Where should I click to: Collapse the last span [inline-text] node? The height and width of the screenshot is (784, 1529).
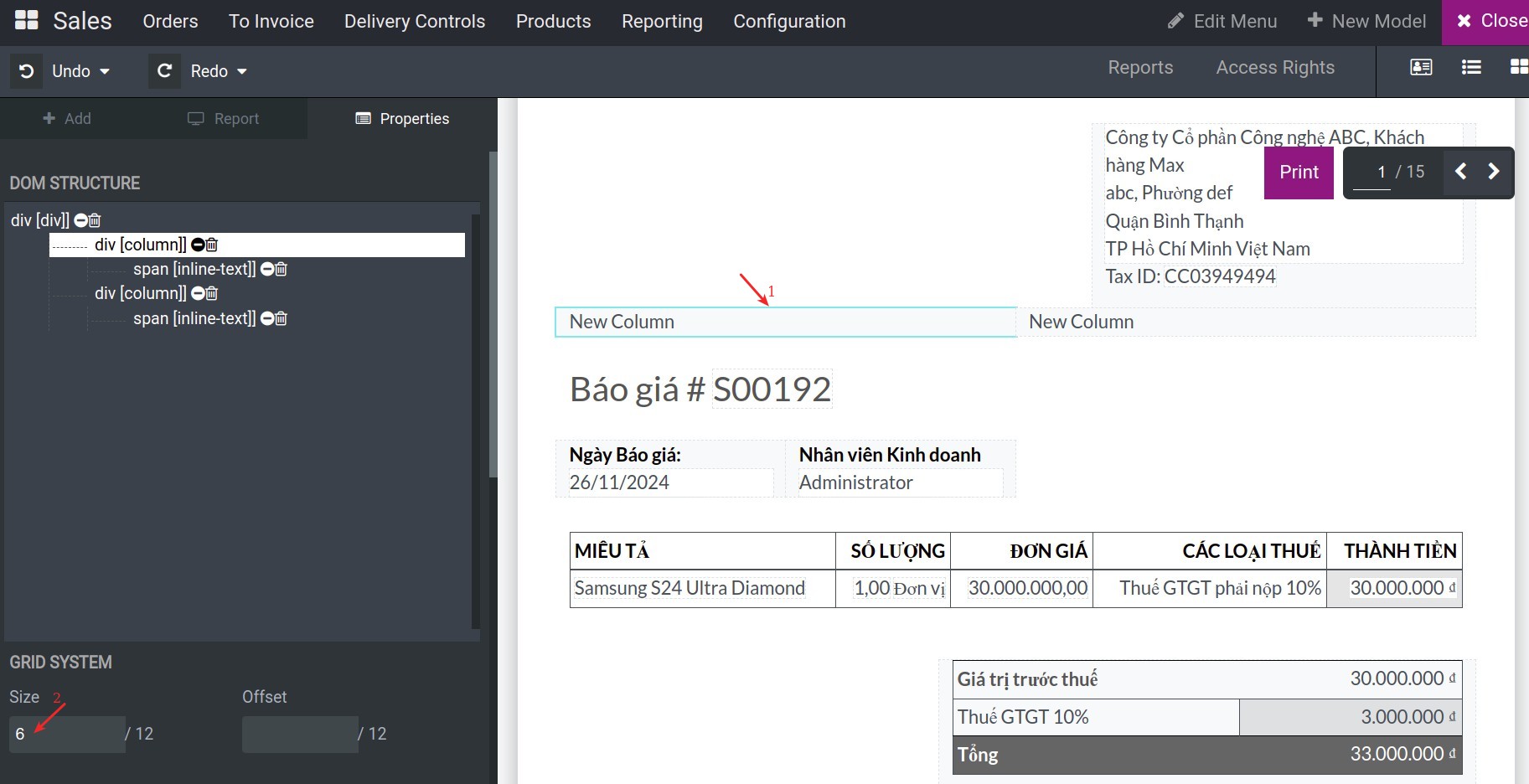tap(267, 318)
